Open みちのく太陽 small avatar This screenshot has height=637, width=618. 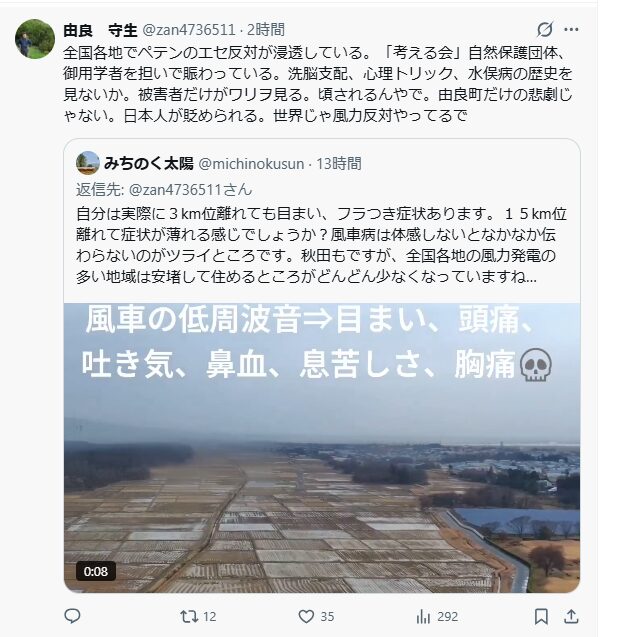coord(87,163)
